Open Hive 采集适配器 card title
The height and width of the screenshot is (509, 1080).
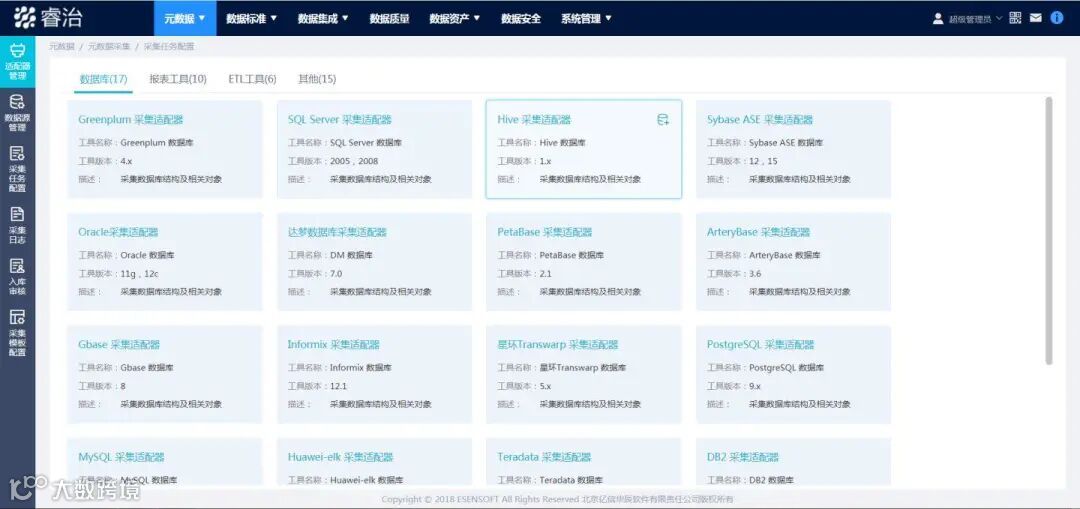534,120
